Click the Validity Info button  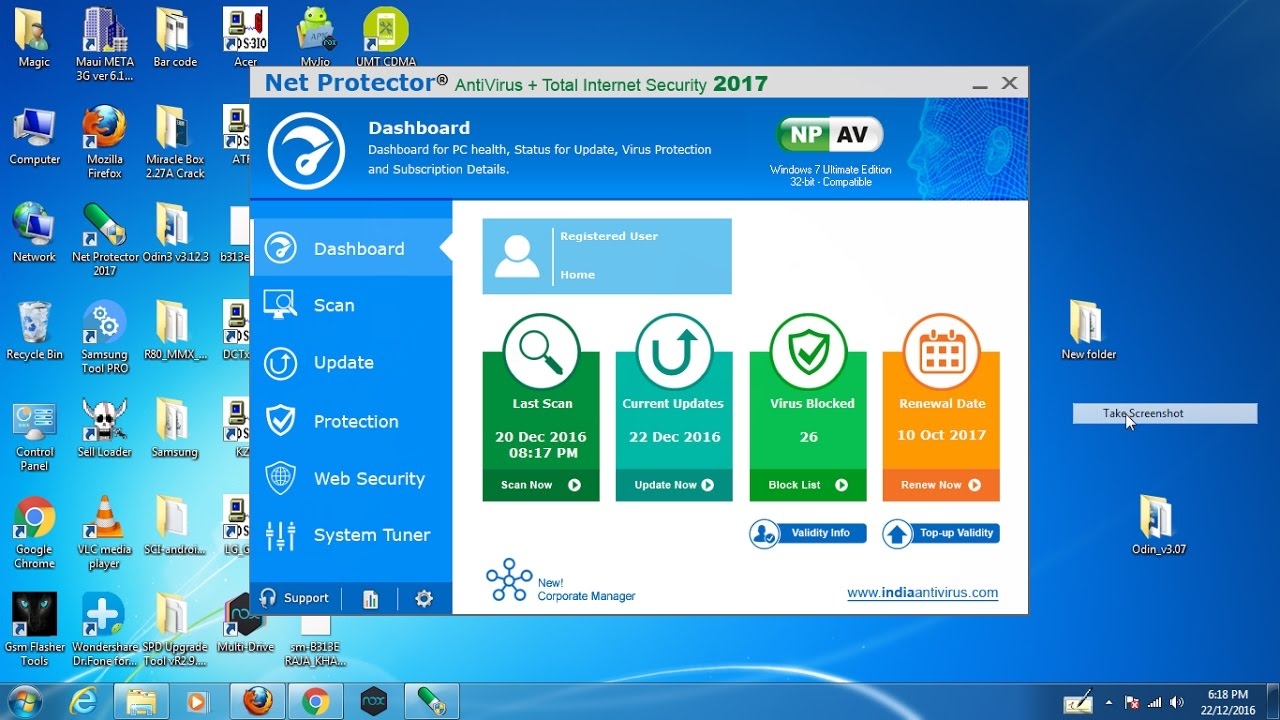pos(808,534)
